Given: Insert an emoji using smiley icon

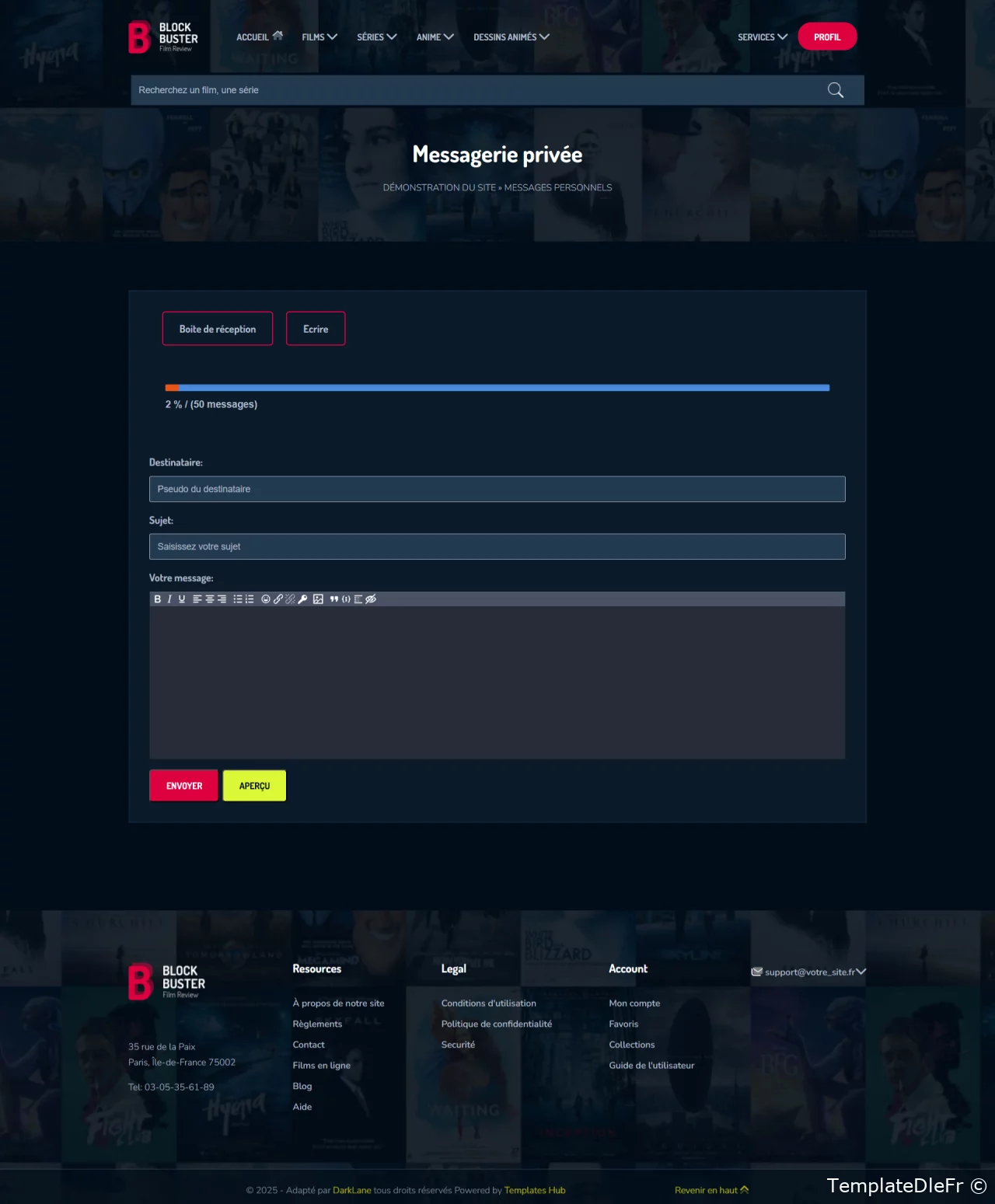Looking at the screenshot, I should tap(266, 599).
